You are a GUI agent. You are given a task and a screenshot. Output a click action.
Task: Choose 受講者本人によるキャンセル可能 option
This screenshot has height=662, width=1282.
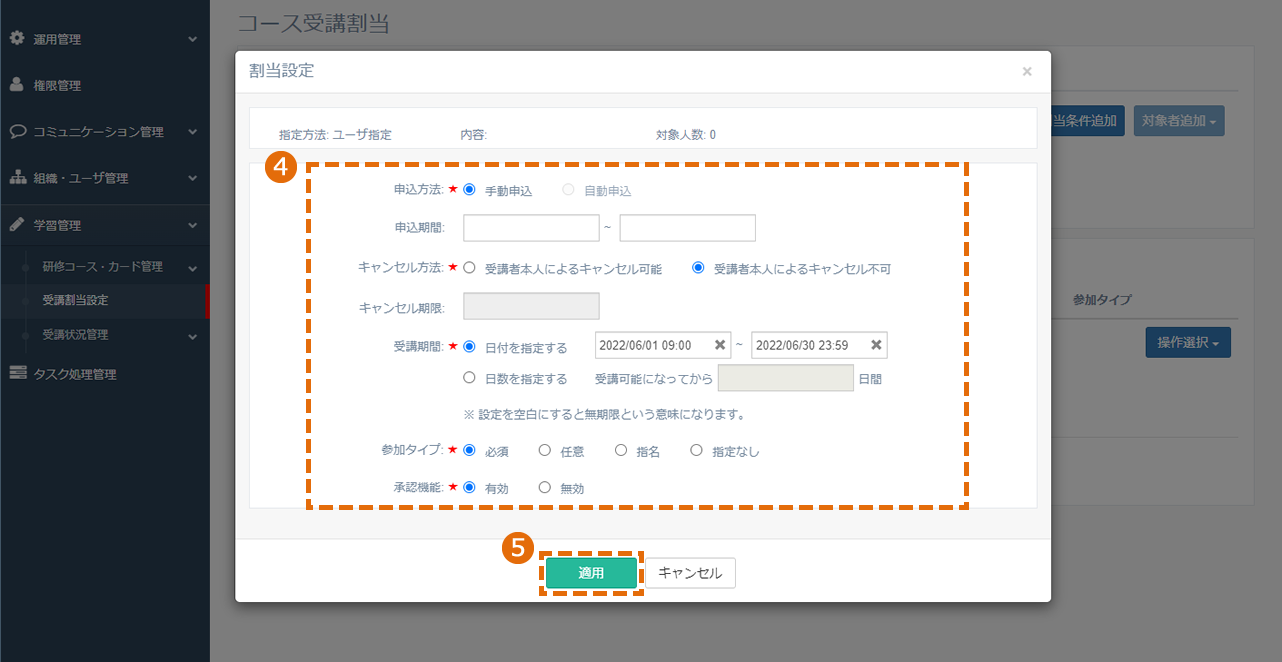[469, 268]
